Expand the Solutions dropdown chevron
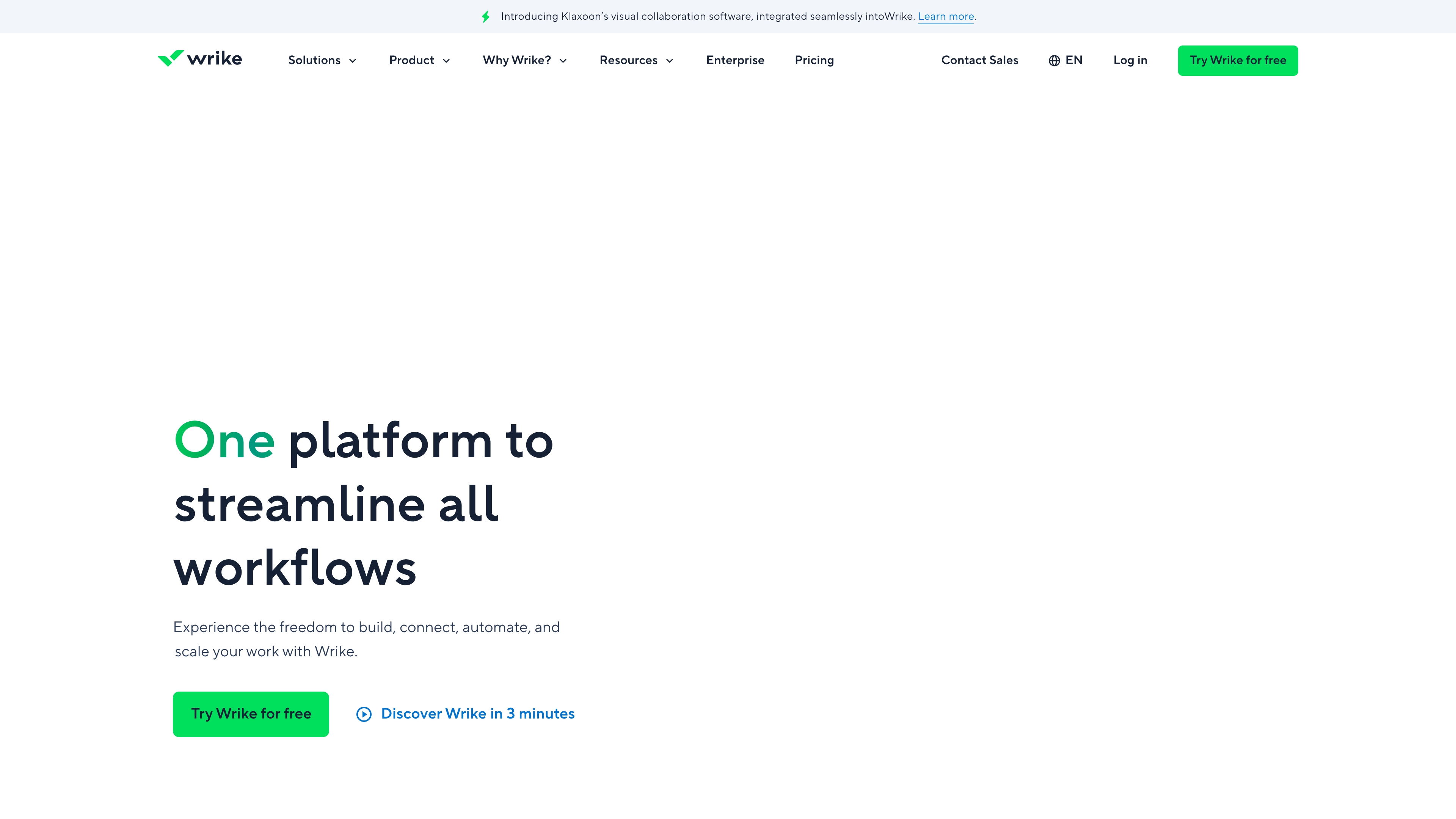 [353, 61]
